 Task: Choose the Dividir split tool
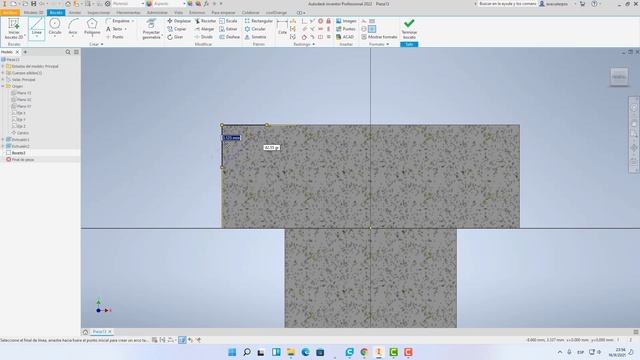tap(204, 37)
